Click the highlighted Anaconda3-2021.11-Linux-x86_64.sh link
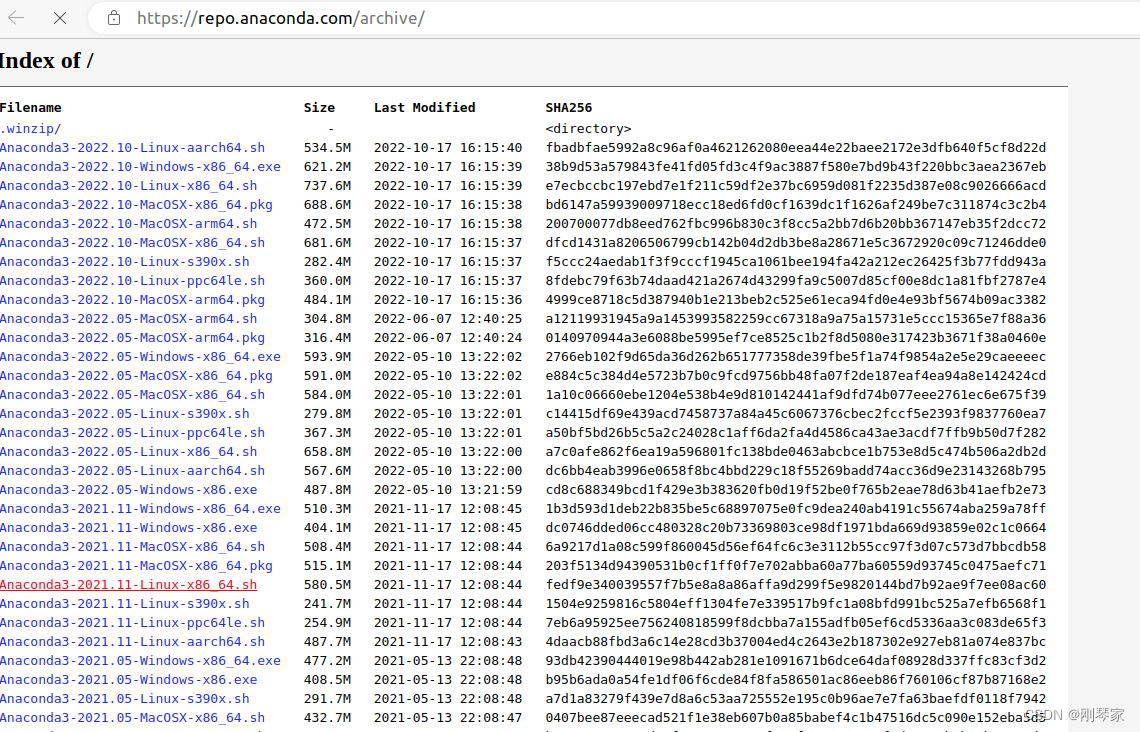Image resolution: width=1140 pixels, height=732 pixels. (x=126, y=584)
